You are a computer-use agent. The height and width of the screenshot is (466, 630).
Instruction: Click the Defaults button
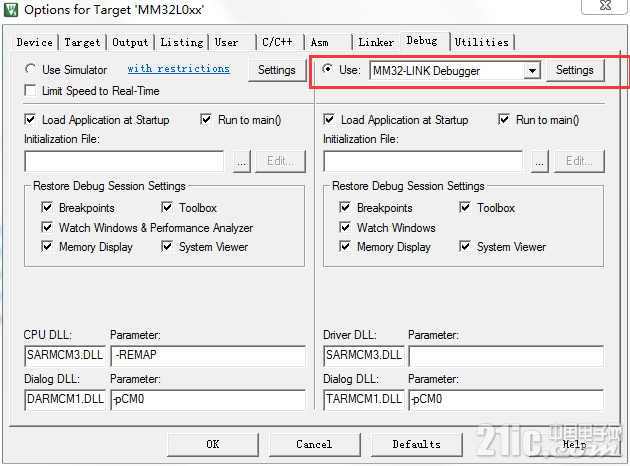[x=417, y=444]
